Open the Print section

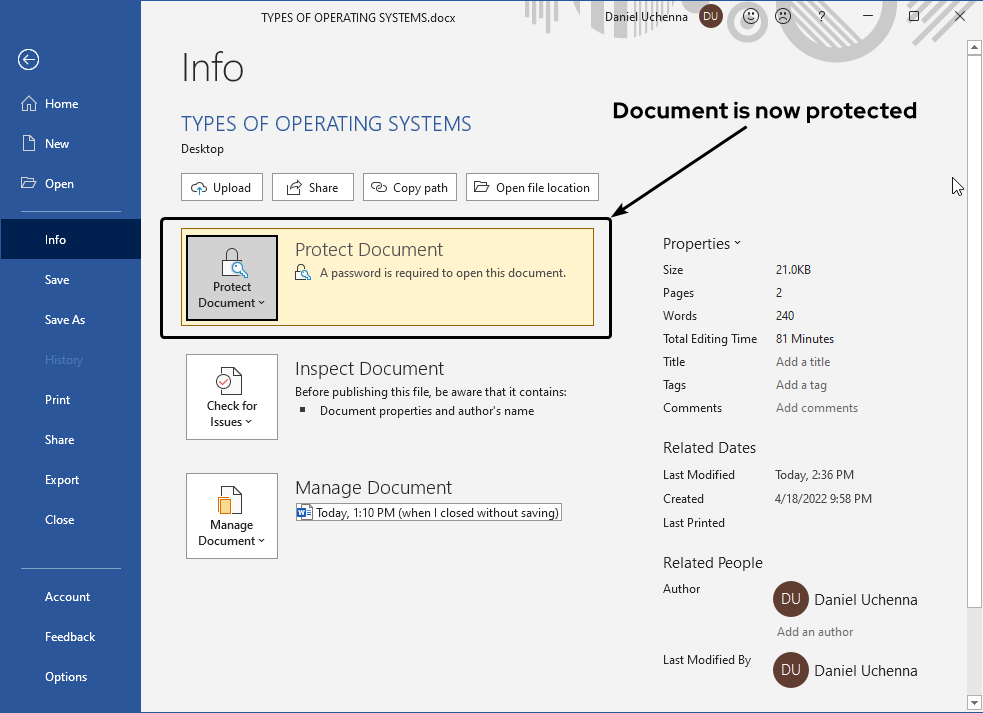(57, 399)
